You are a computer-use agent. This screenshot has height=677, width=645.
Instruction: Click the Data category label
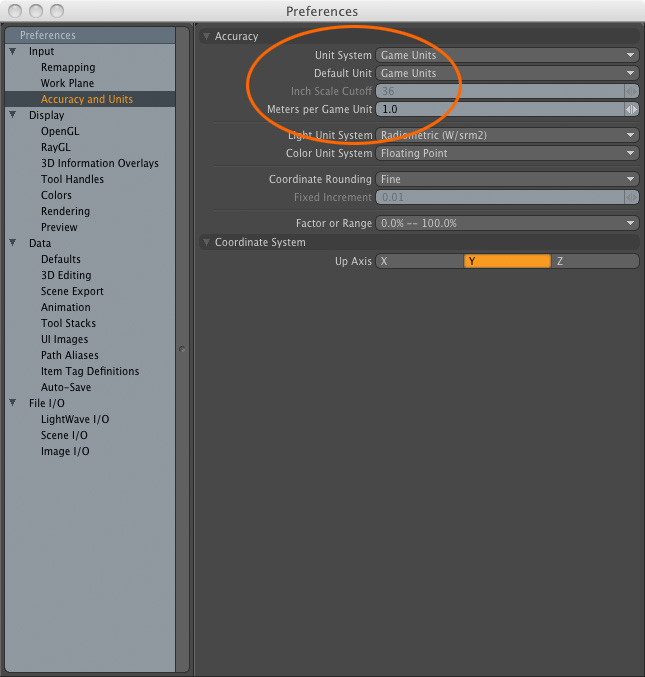click(x=40, y=243)
